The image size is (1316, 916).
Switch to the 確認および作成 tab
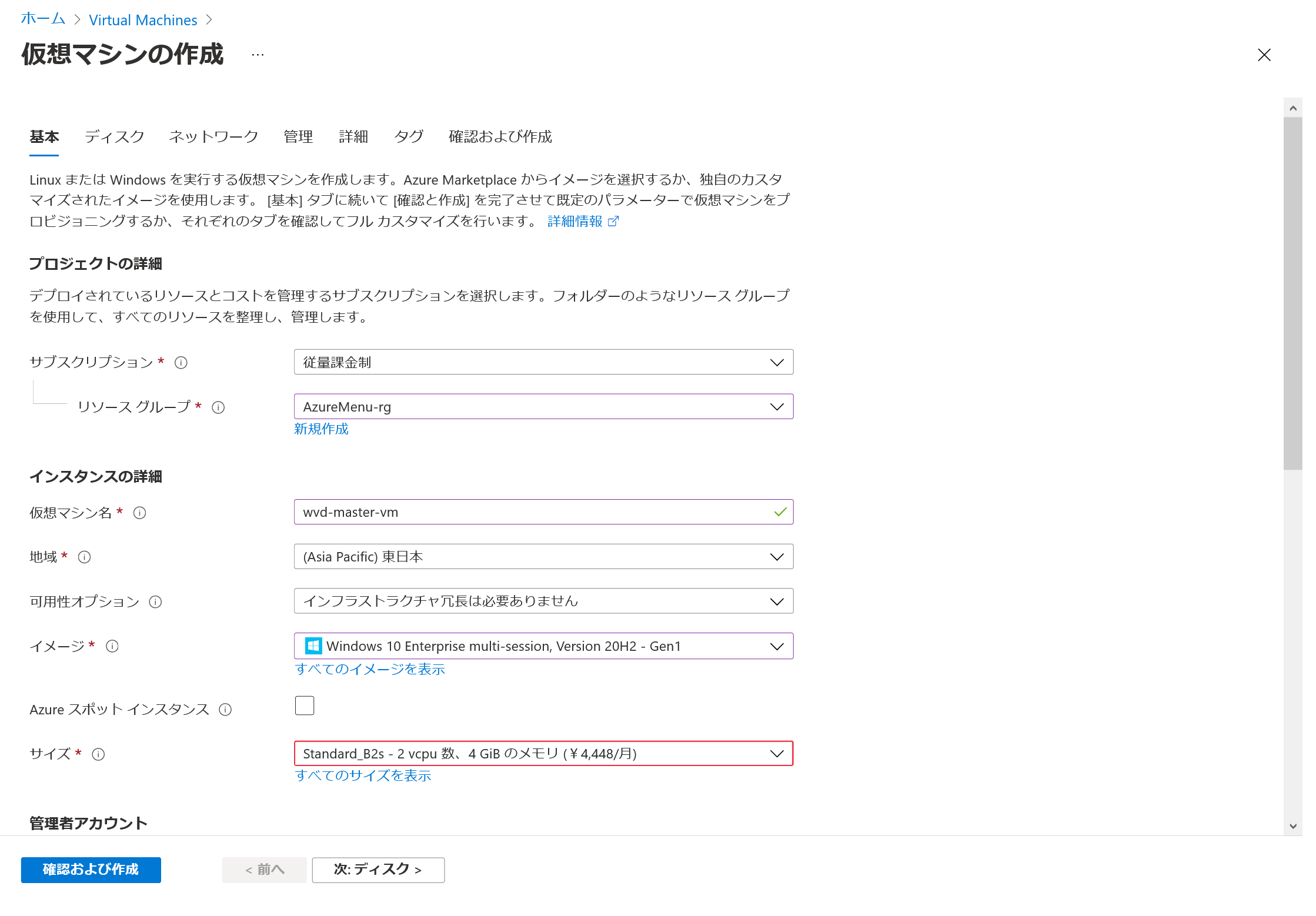[x=500, y=137]
